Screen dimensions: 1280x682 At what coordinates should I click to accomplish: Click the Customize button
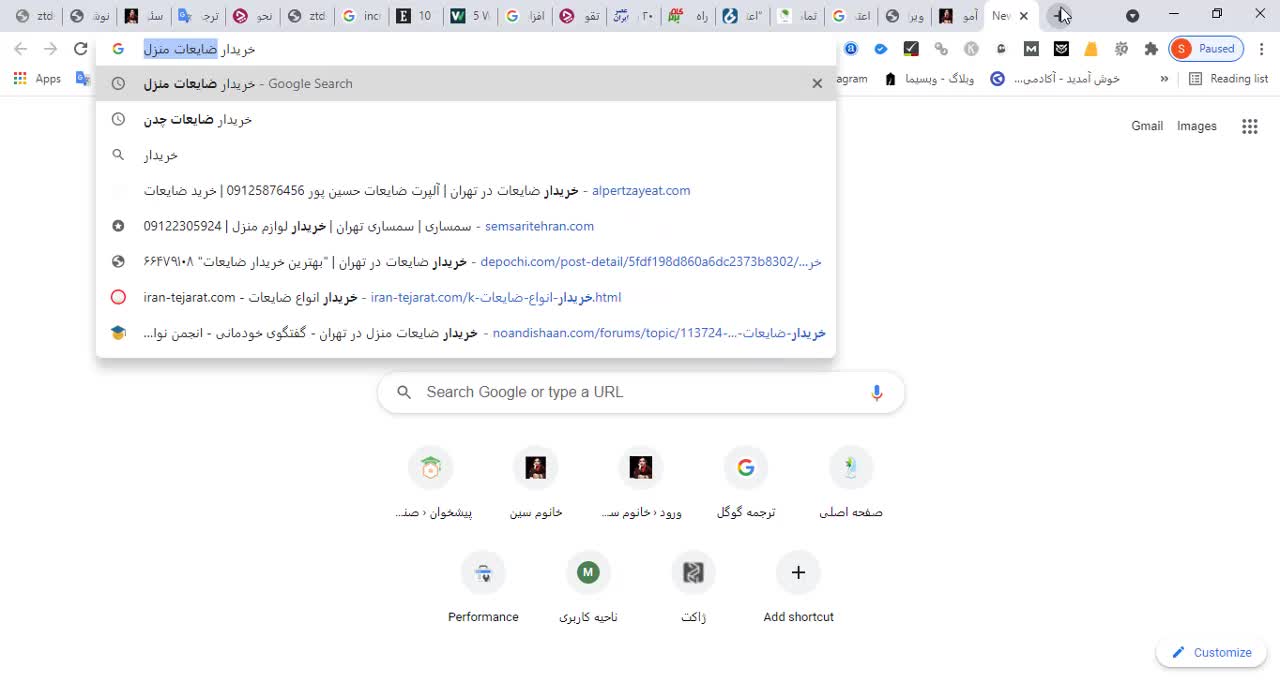click(1211, 652)
